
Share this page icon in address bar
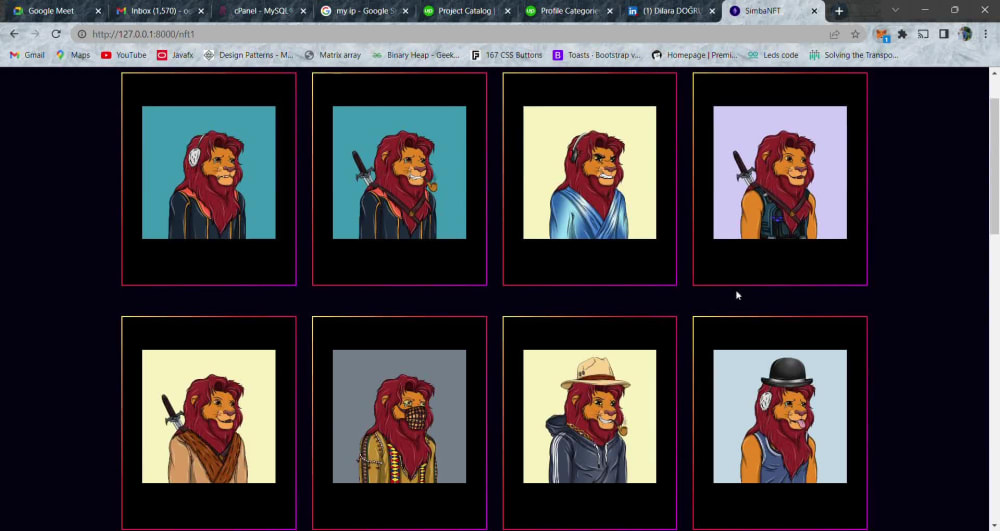[x=834, y=34]
